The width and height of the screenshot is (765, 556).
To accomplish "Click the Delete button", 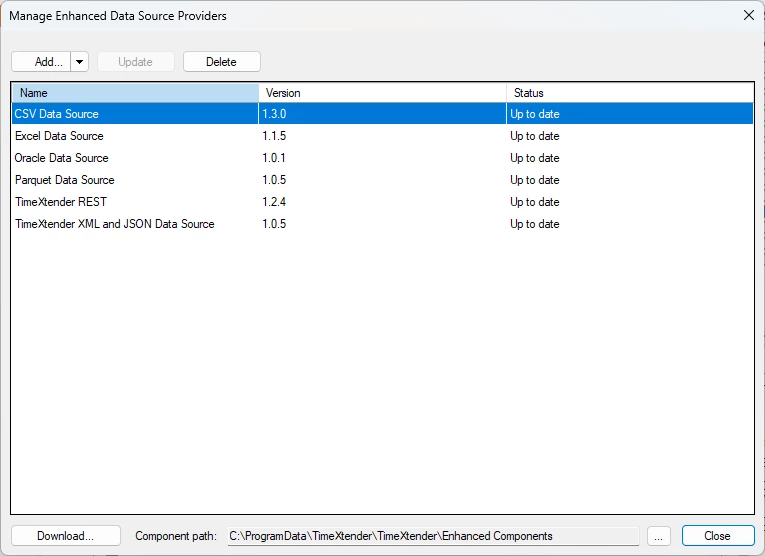I will (221, 62).
